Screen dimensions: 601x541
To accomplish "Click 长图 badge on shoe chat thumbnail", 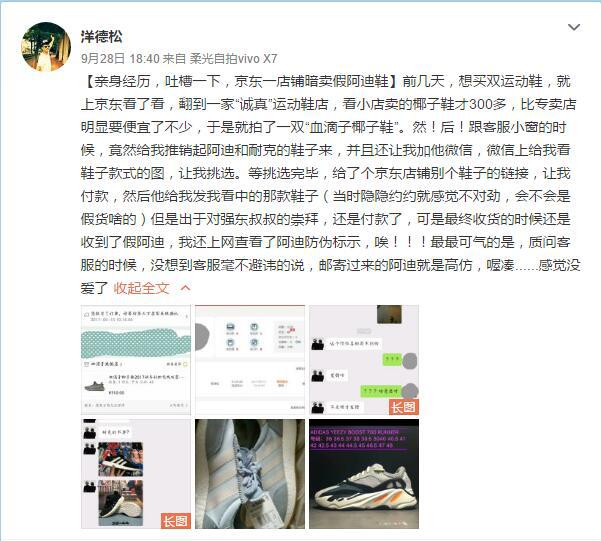I will [x=176, y=521].
